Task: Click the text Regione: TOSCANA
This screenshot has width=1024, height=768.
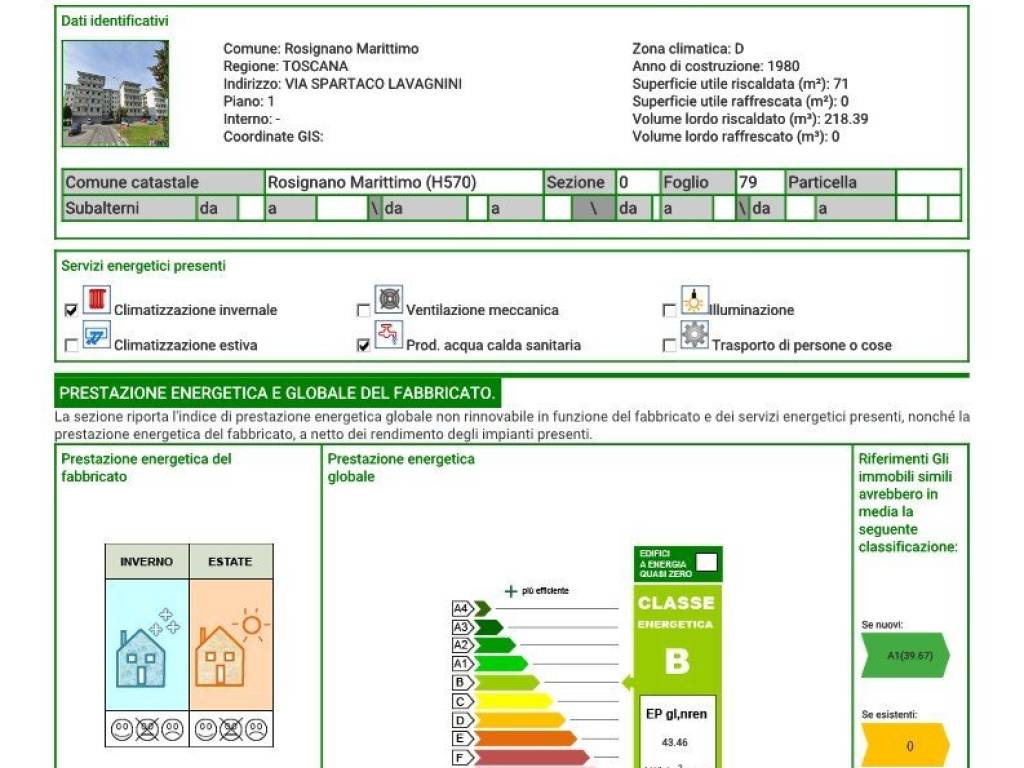Action: pyautogui.click(x=285, y=66)
